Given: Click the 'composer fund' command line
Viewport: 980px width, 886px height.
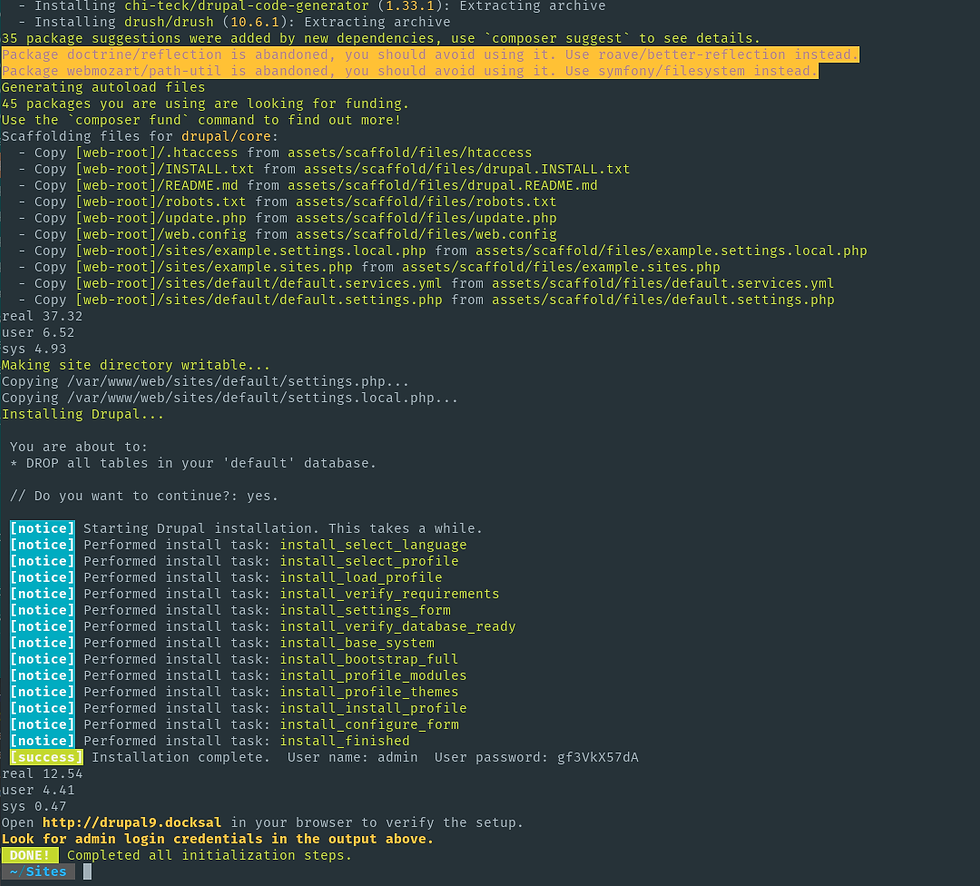Looking at the screenshot, I should (x=201, y=120).
